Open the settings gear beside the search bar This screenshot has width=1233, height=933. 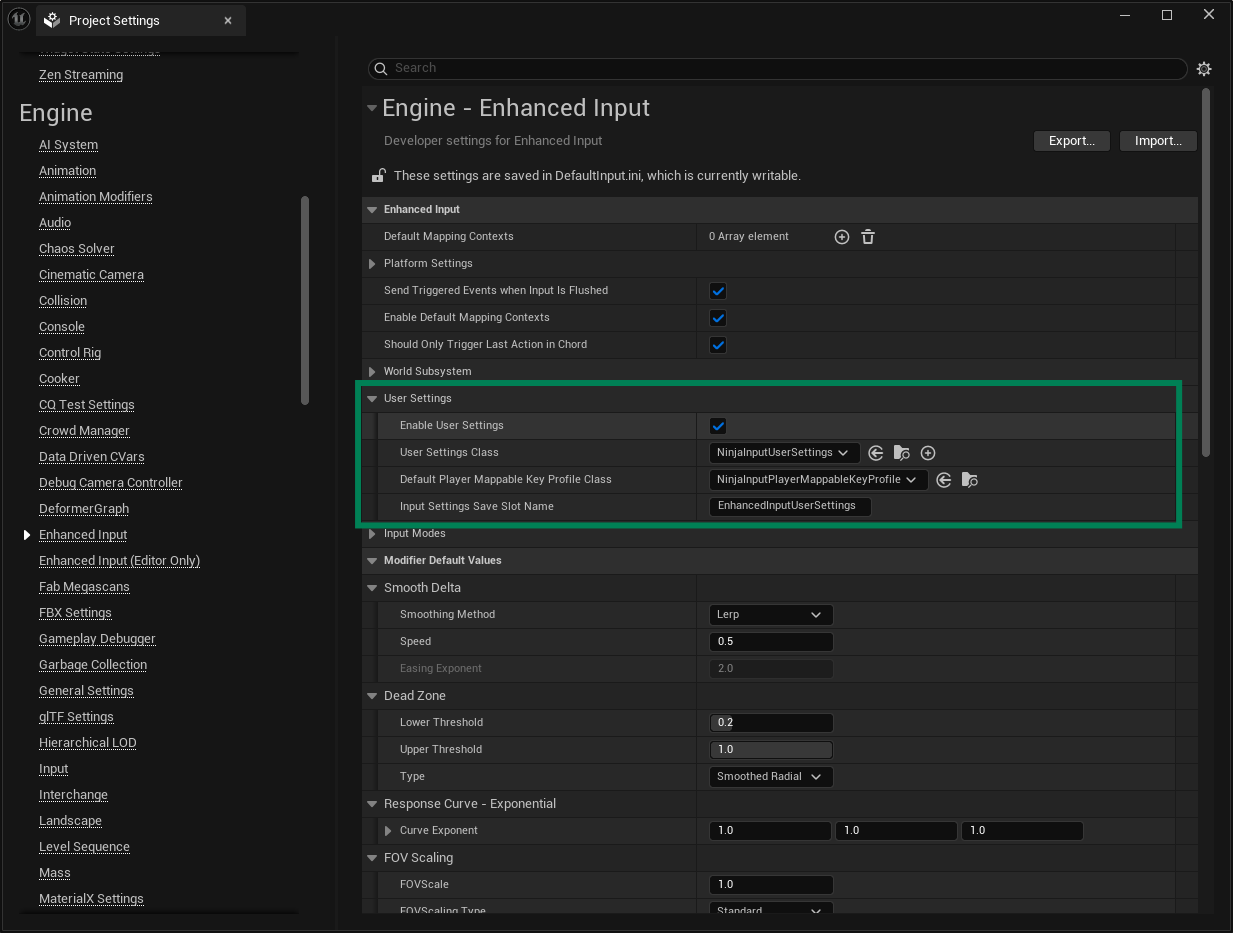(x=1204, y=69)
